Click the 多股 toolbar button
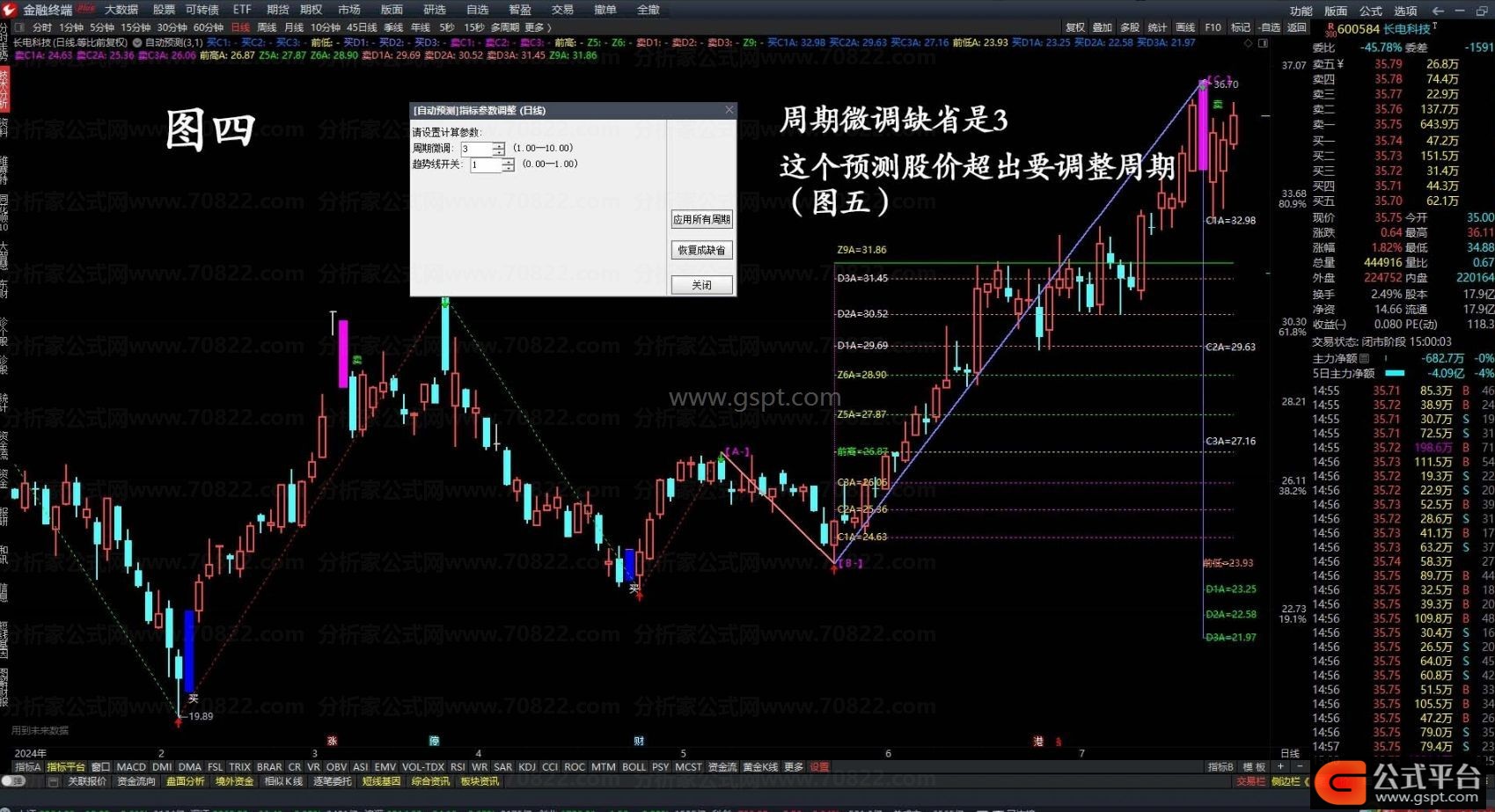This screenshot has height=812, width=1495. [x=1130, y=27]
